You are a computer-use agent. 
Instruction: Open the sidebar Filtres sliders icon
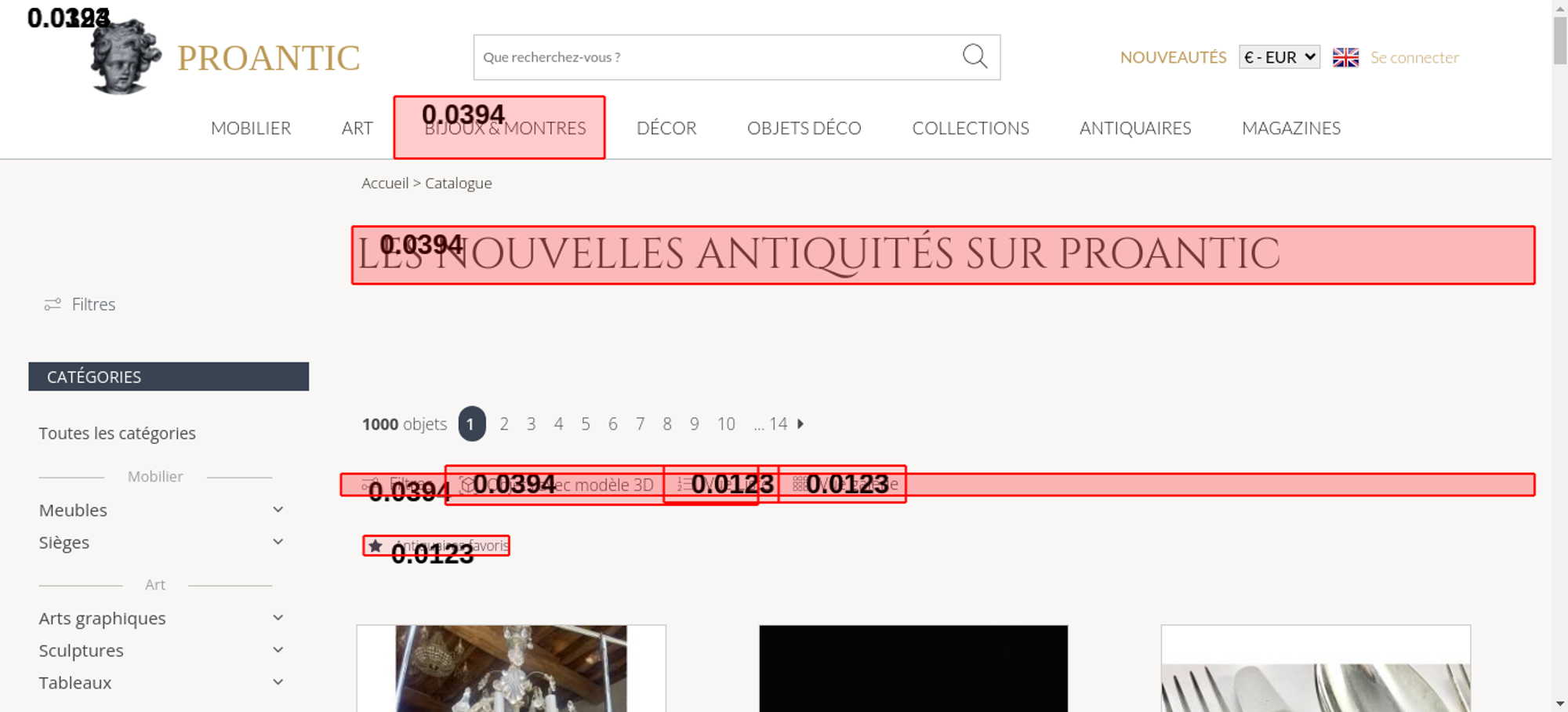[53, 304]
